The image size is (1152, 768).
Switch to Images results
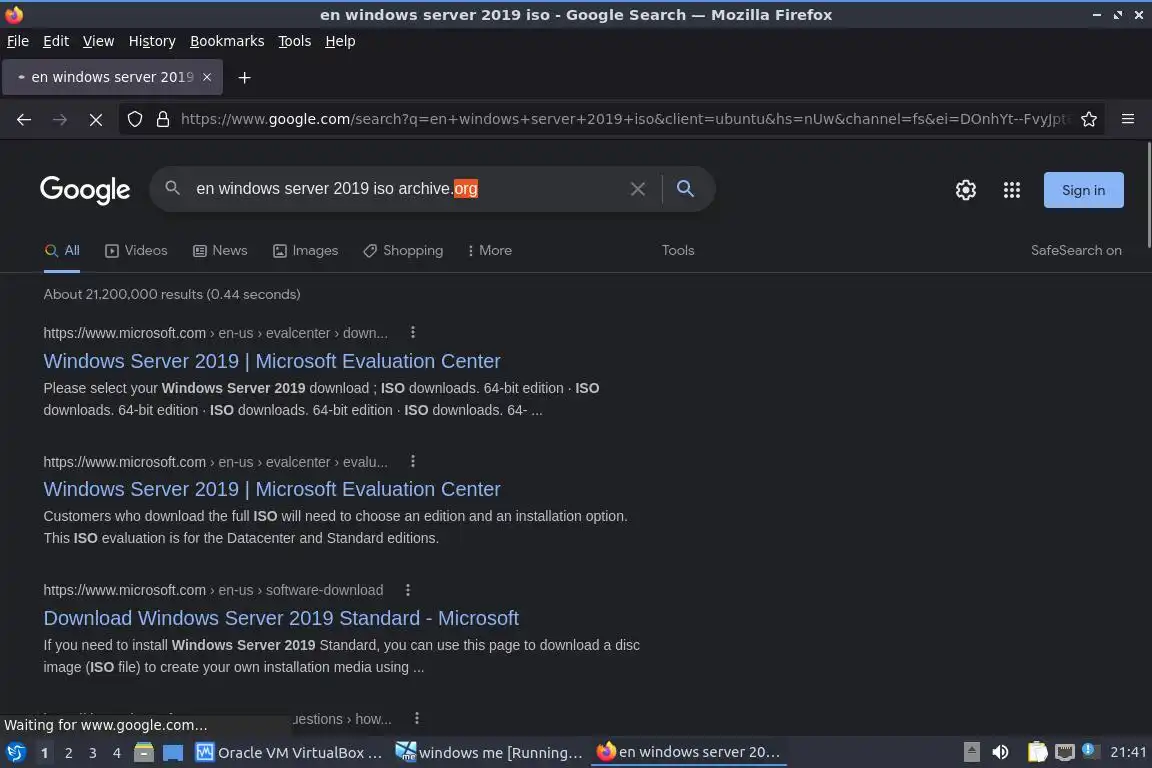(306, 251)
